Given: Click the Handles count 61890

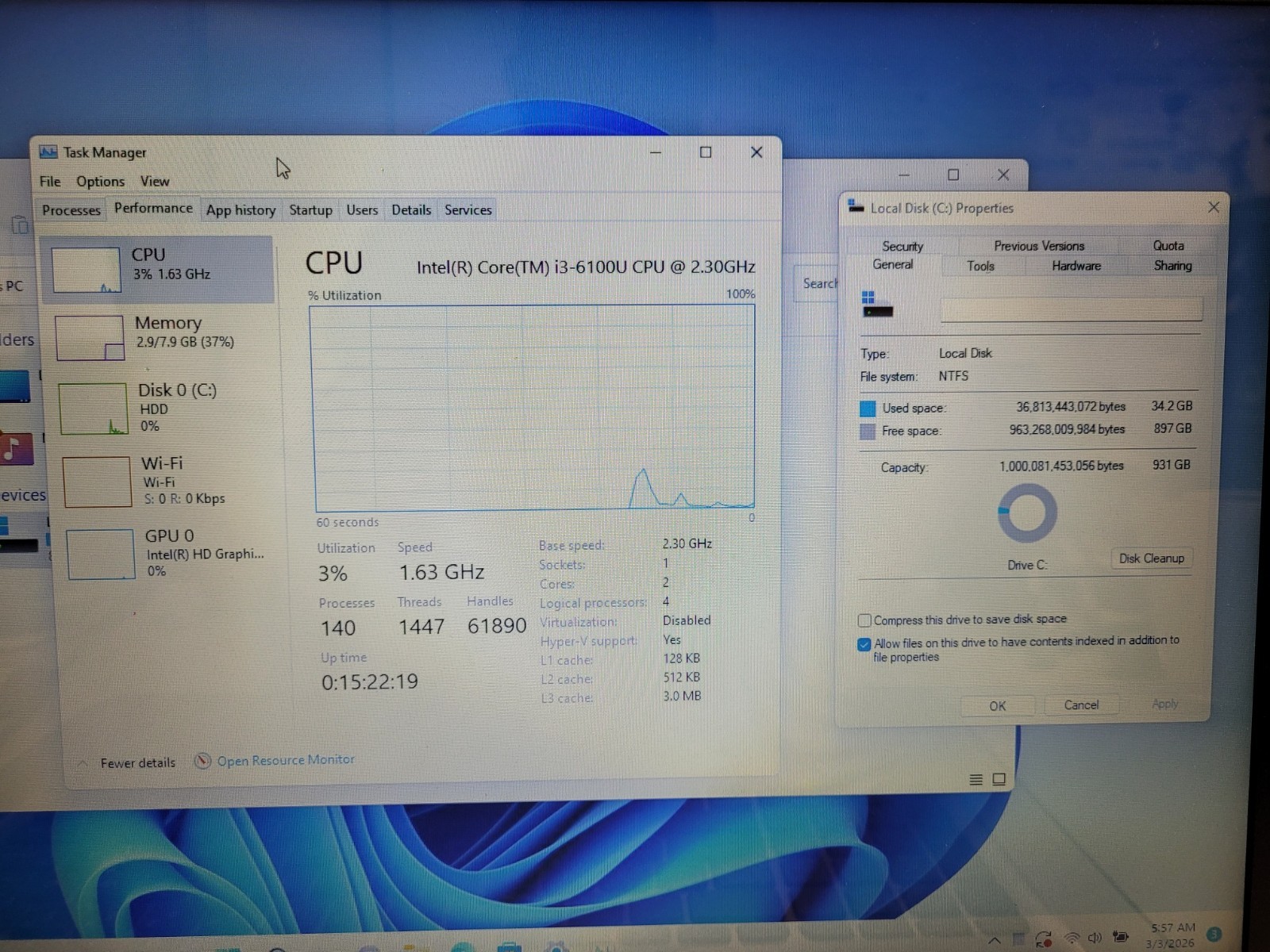Looking at the screenshot, I should (x=496, y=626).
